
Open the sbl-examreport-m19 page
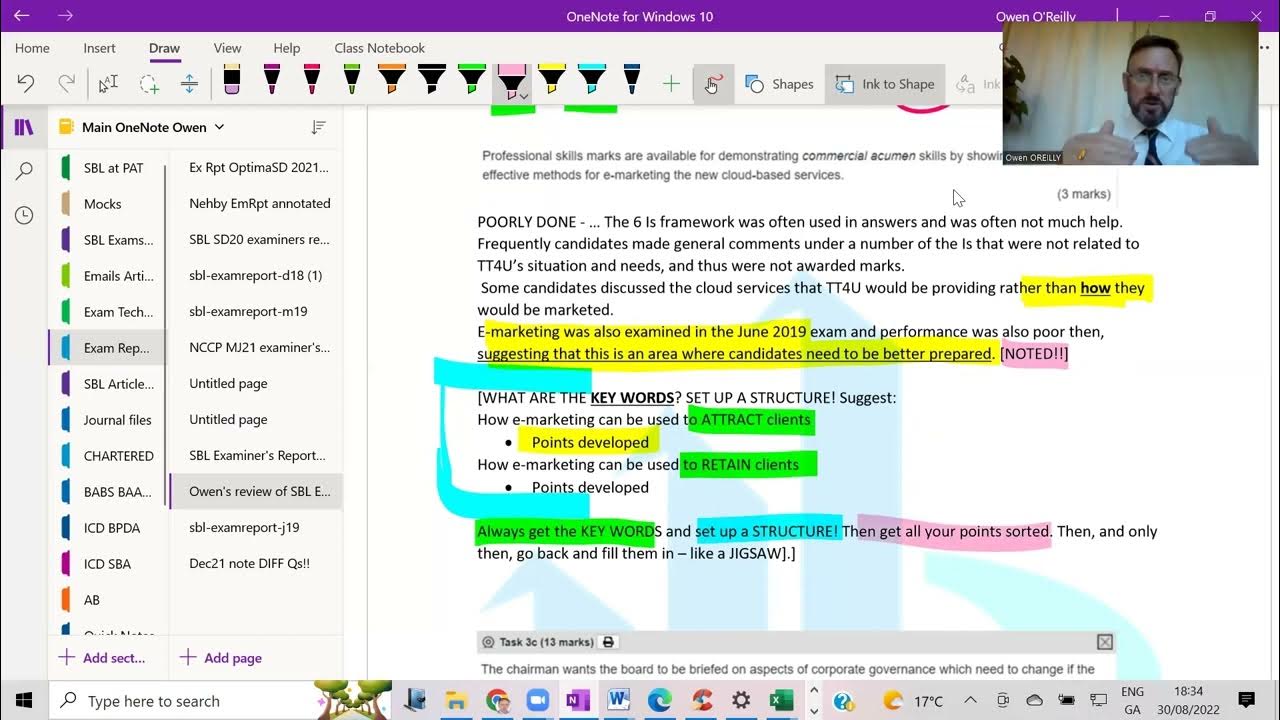256,312
